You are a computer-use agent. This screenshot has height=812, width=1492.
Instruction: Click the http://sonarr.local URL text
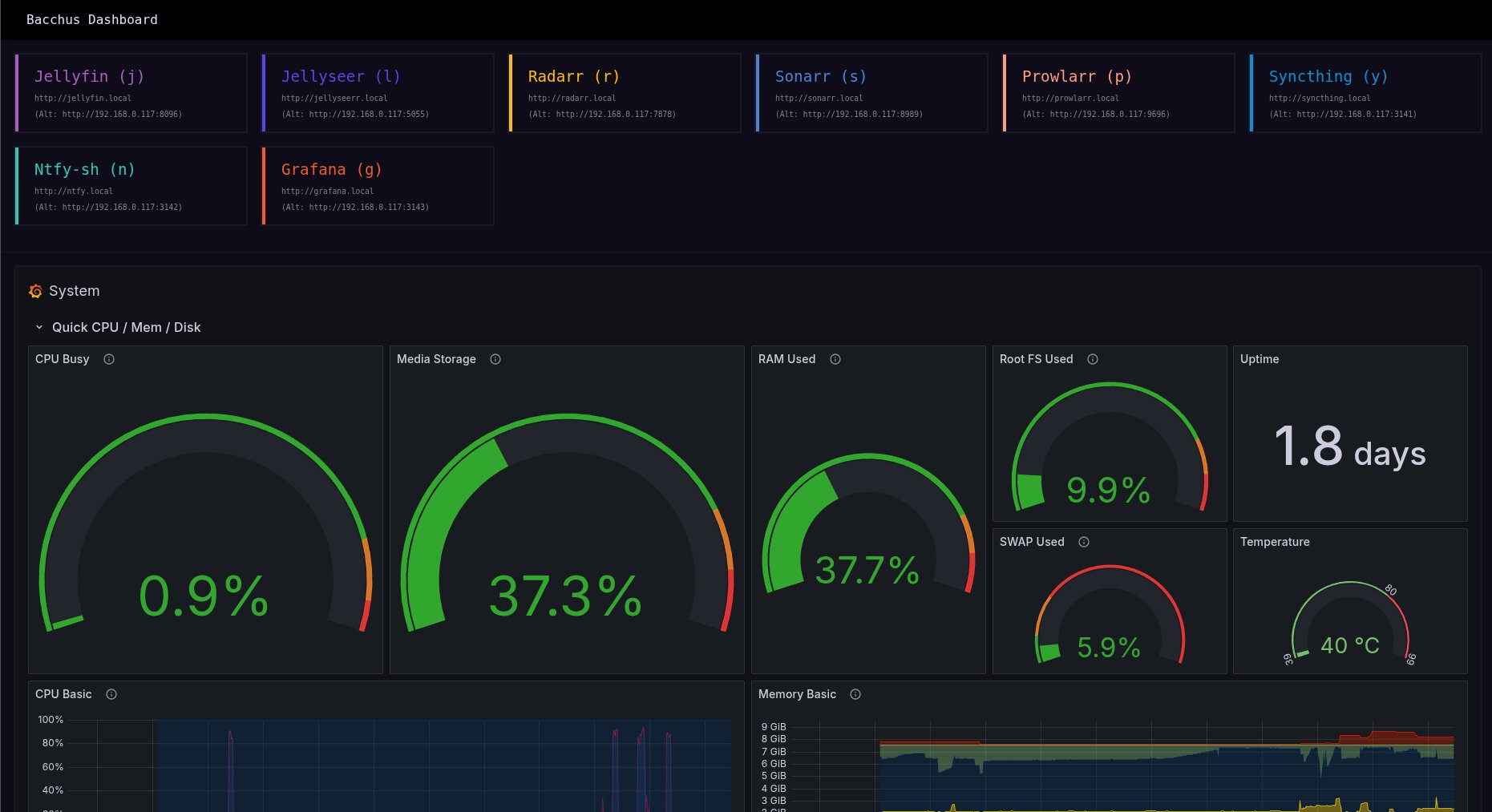pos(819,98)
